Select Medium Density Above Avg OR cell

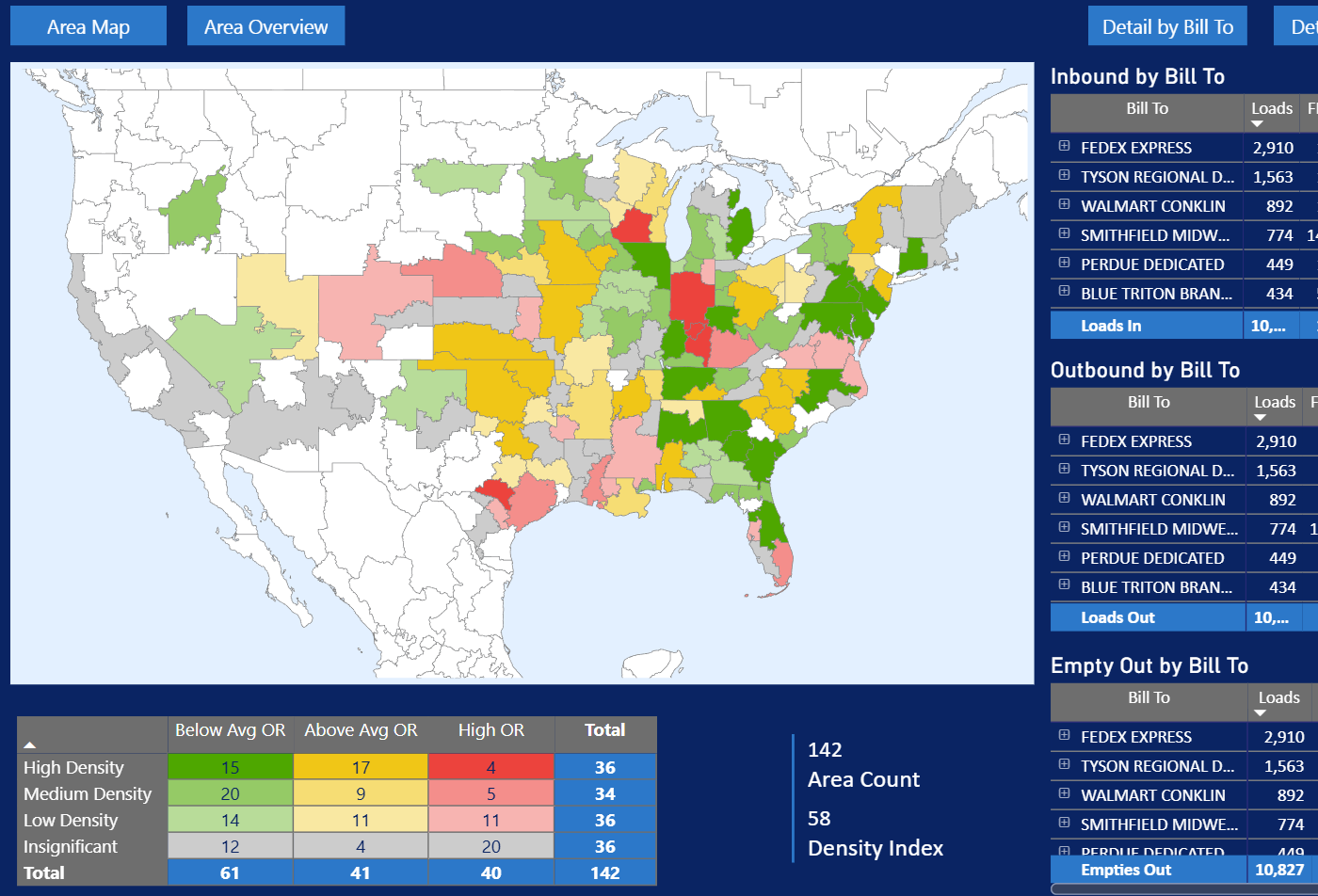pos(361,794)
